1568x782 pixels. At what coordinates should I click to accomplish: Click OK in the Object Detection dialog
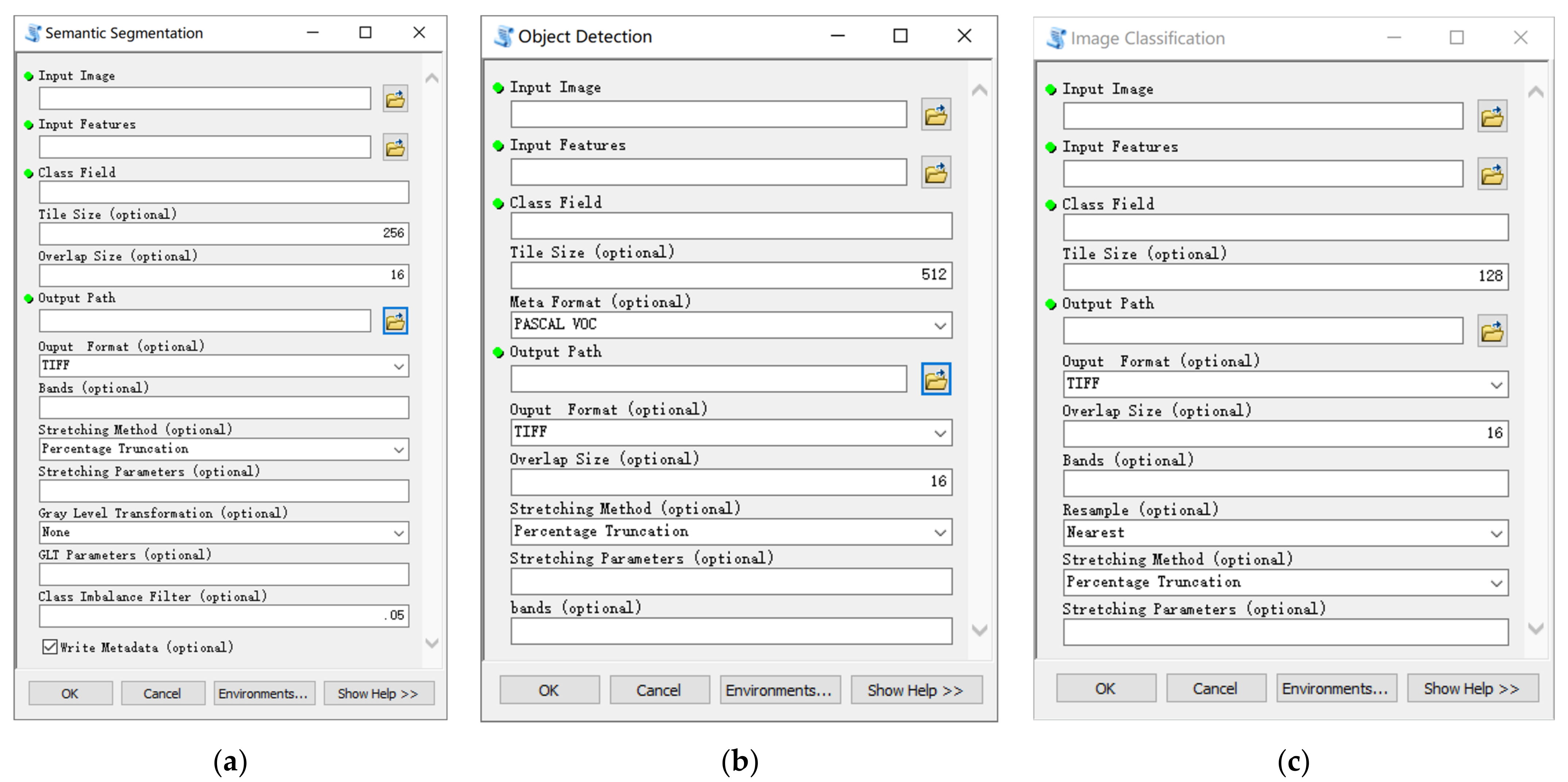549,690
